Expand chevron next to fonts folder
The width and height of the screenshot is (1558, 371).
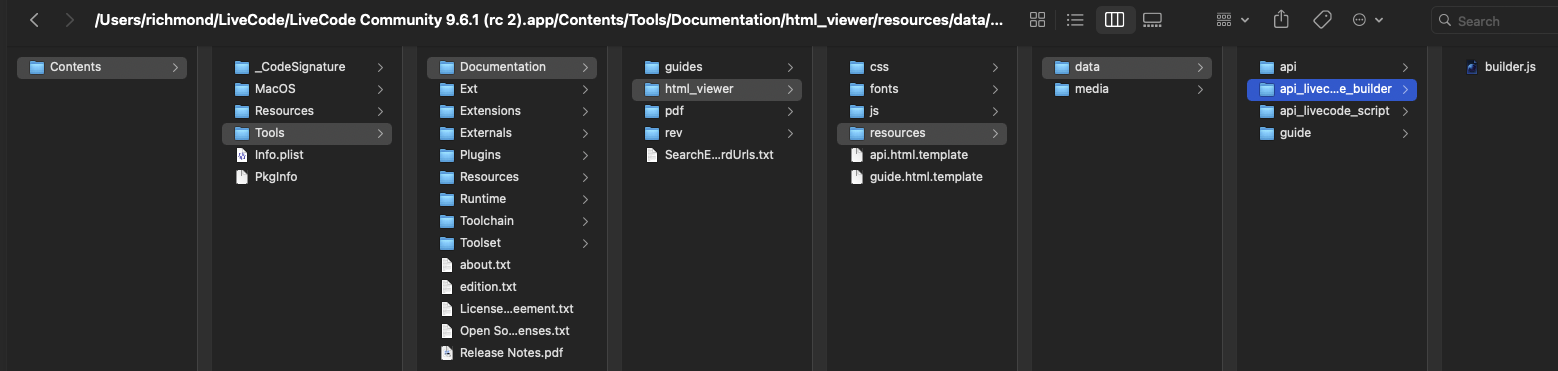point(995,89)
